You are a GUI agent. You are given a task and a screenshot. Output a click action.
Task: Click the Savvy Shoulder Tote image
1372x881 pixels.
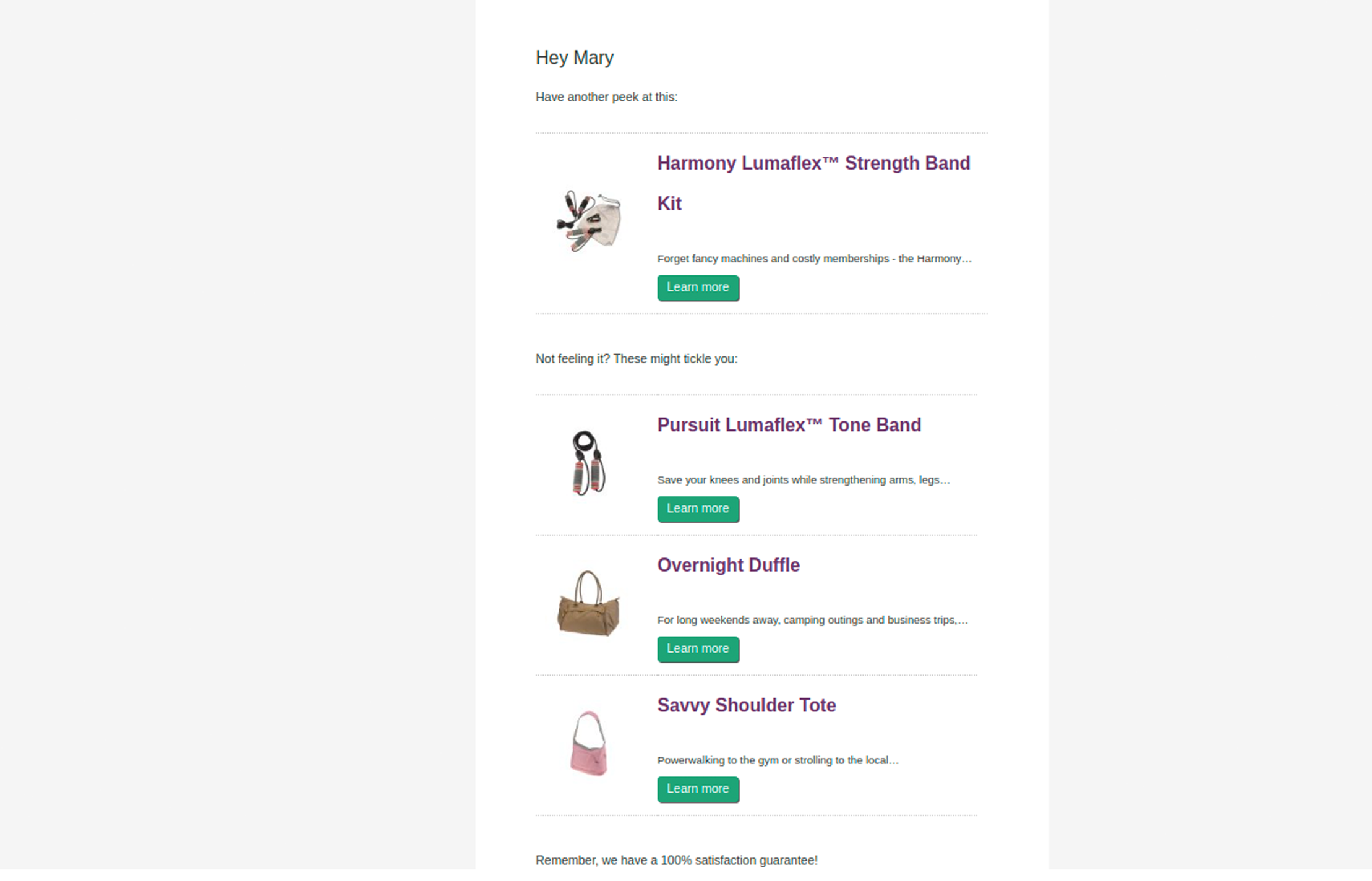coord(588,744)
